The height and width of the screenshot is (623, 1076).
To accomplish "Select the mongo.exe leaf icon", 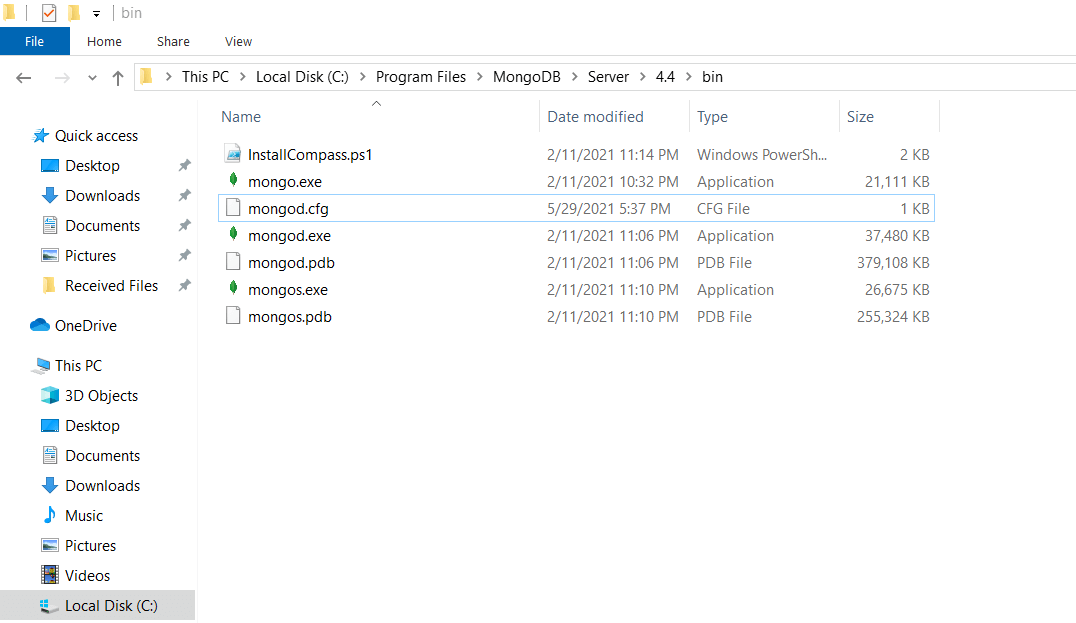I will pyautogui.click(x=233, y=180).
